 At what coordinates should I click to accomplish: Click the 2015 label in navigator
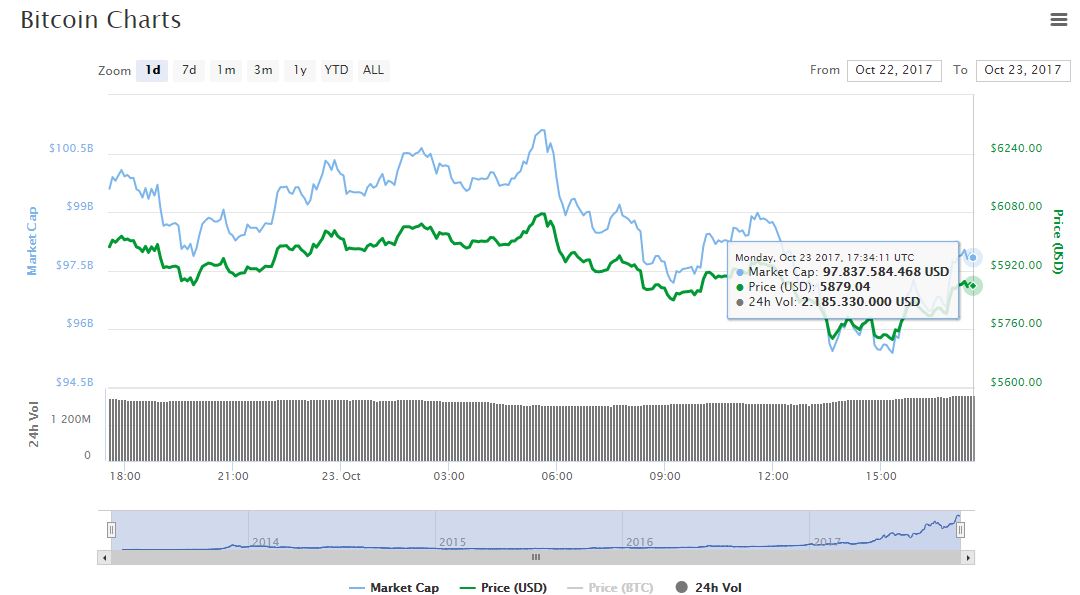click(x=453, y=542)
